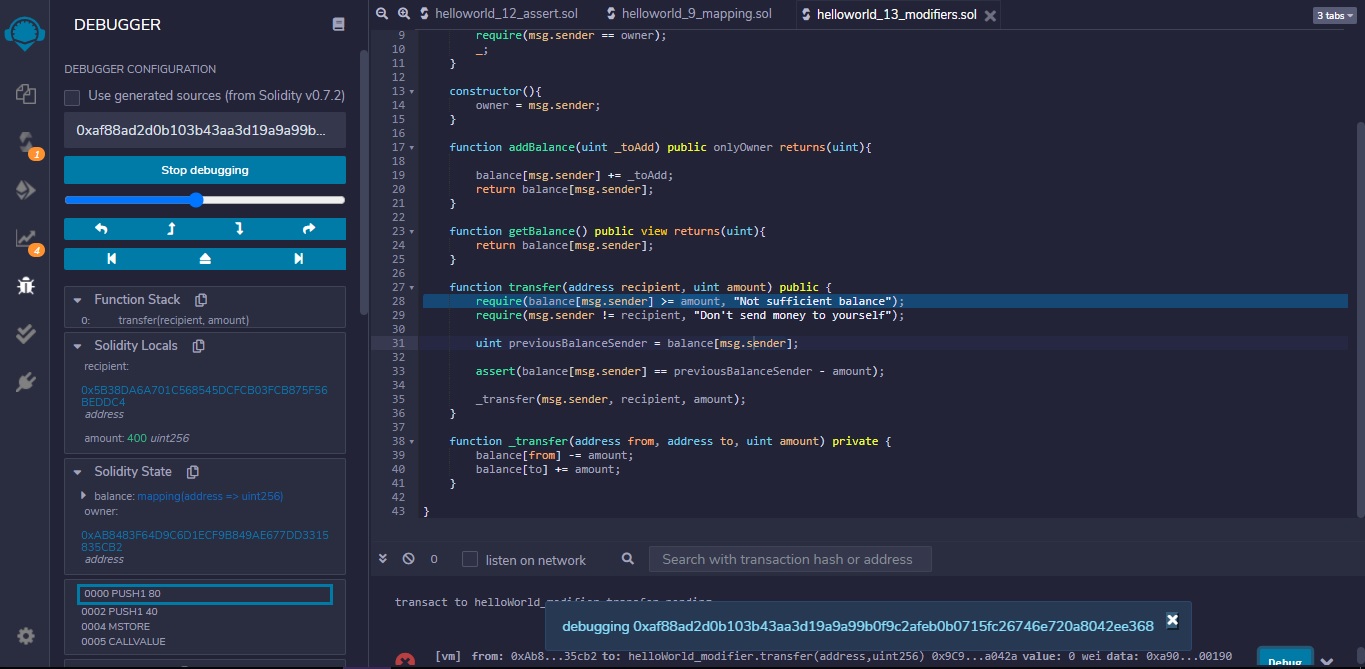Zoom in the editor font

404,14
